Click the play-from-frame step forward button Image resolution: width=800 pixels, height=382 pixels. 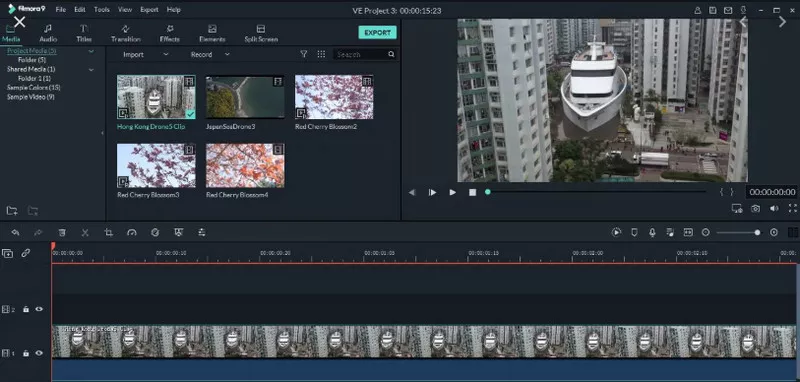point(432,192)
